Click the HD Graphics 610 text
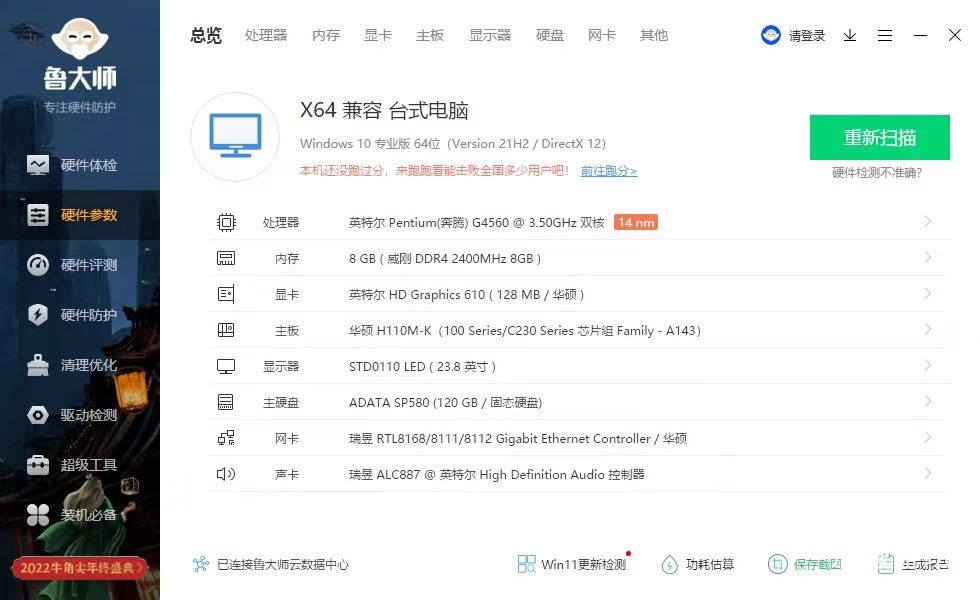The image size is (980, 600). click(x=466, y=294)
